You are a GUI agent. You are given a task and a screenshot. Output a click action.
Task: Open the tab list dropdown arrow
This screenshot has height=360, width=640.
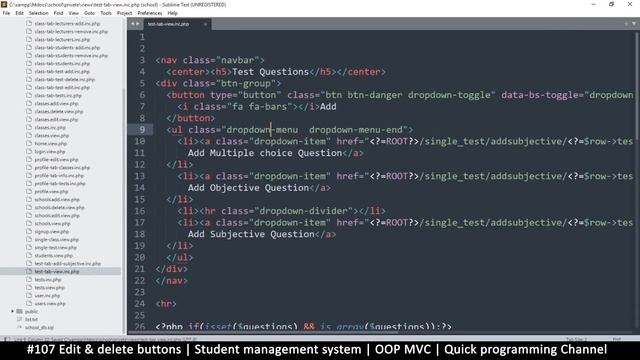point(633,24)
